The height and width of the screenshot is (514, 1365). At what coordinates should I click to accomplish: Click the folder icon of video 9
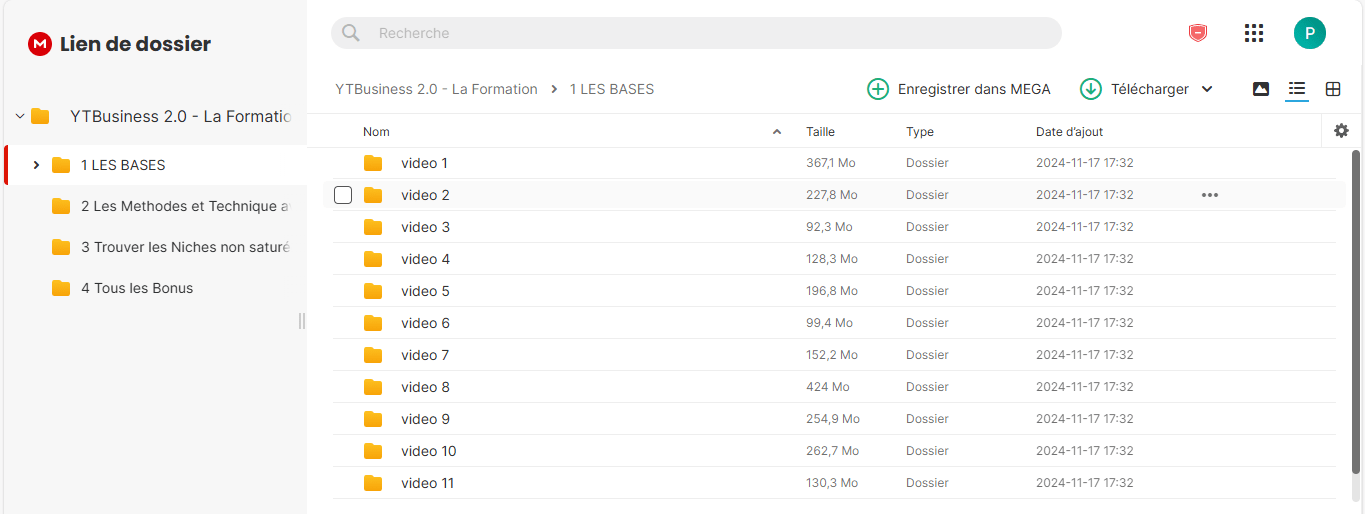tap(373, 419)
